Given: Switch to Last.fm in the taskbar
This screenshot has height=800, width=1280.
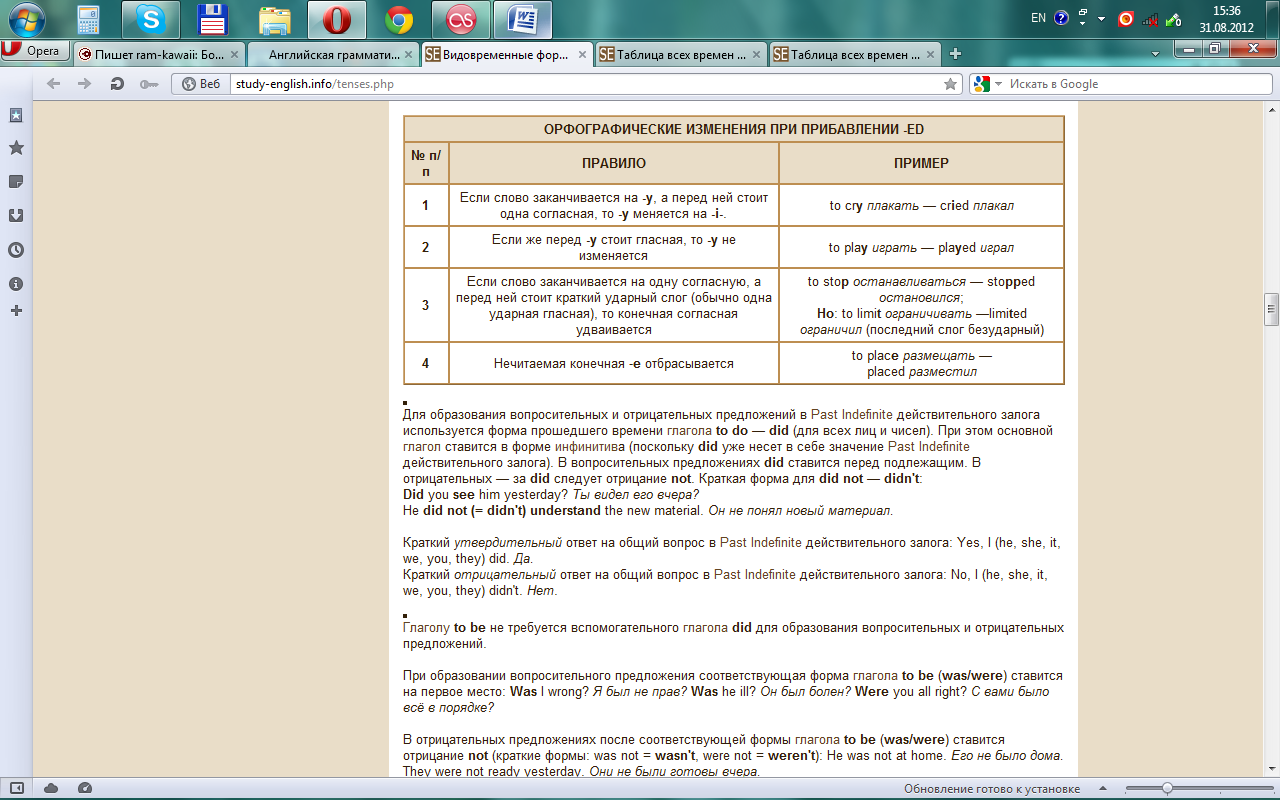Looking at the screenshot, I should pyautogui.click(x=461, y=19).
